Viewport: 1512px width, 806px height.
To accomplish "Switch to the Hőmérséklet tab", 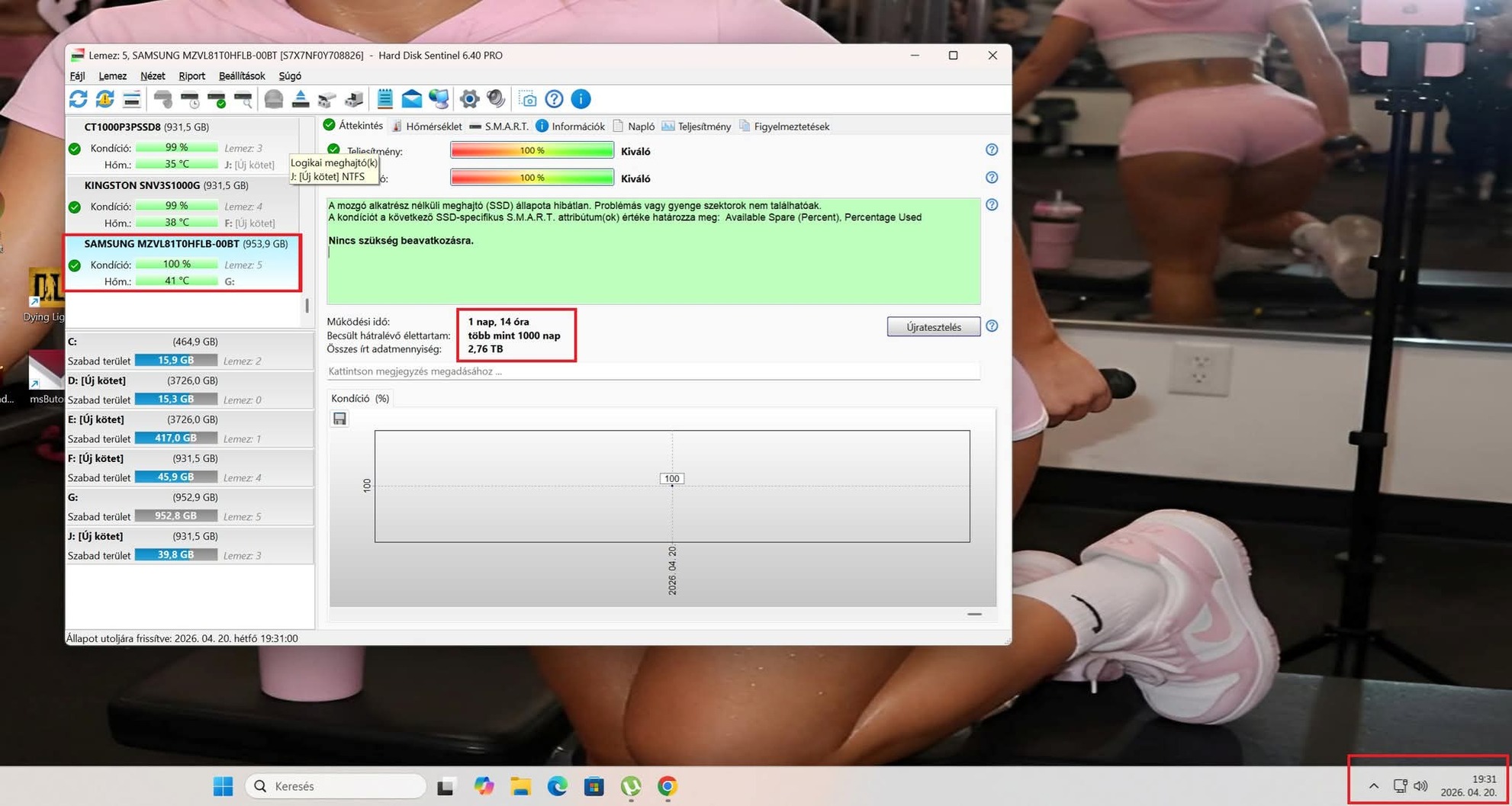I will pyautogui.click(x=426, y=127).
